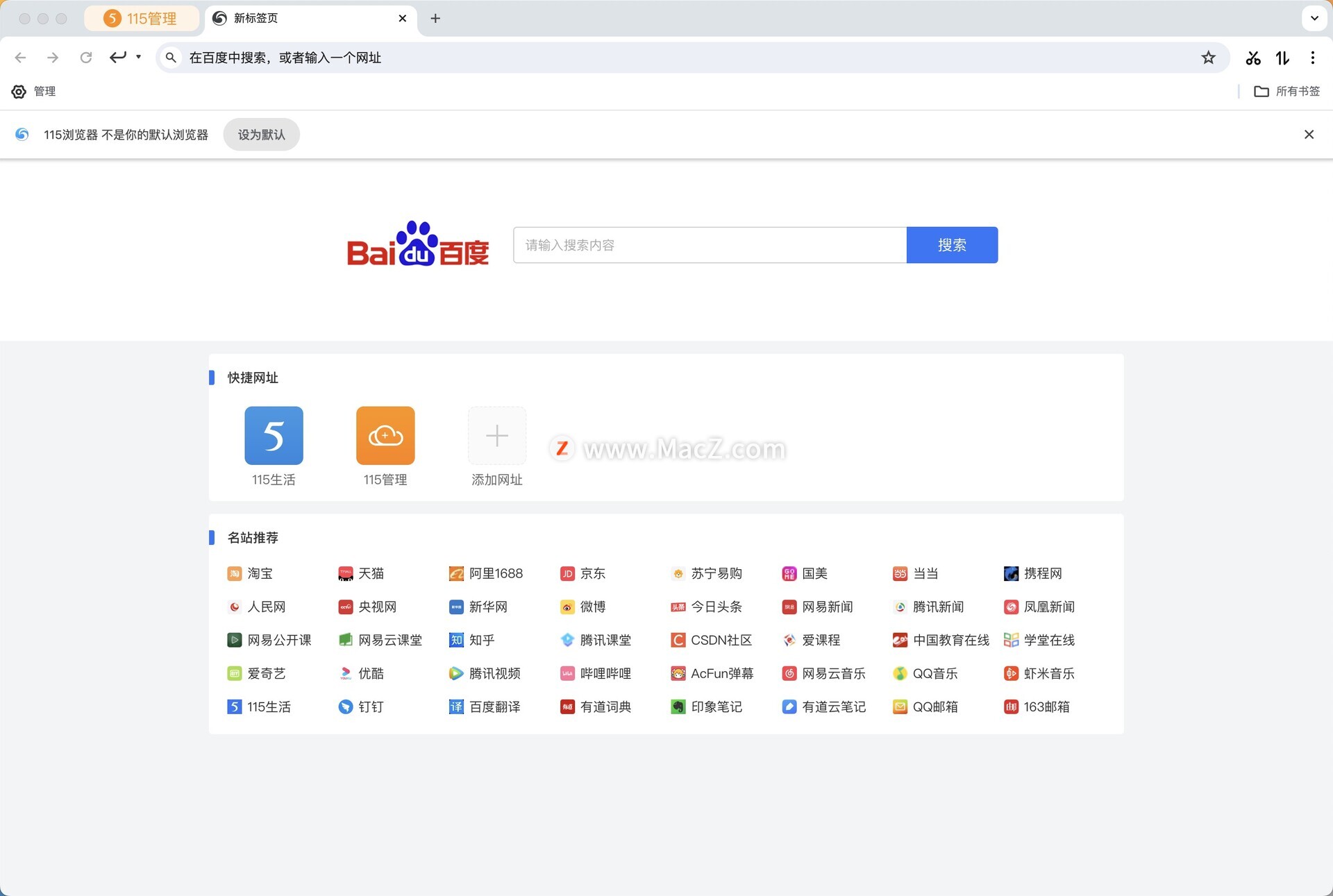This screenshot has height=896, width=1333.
Task: Click the blue 搜索 button
Action: click(x=952, y=245)
